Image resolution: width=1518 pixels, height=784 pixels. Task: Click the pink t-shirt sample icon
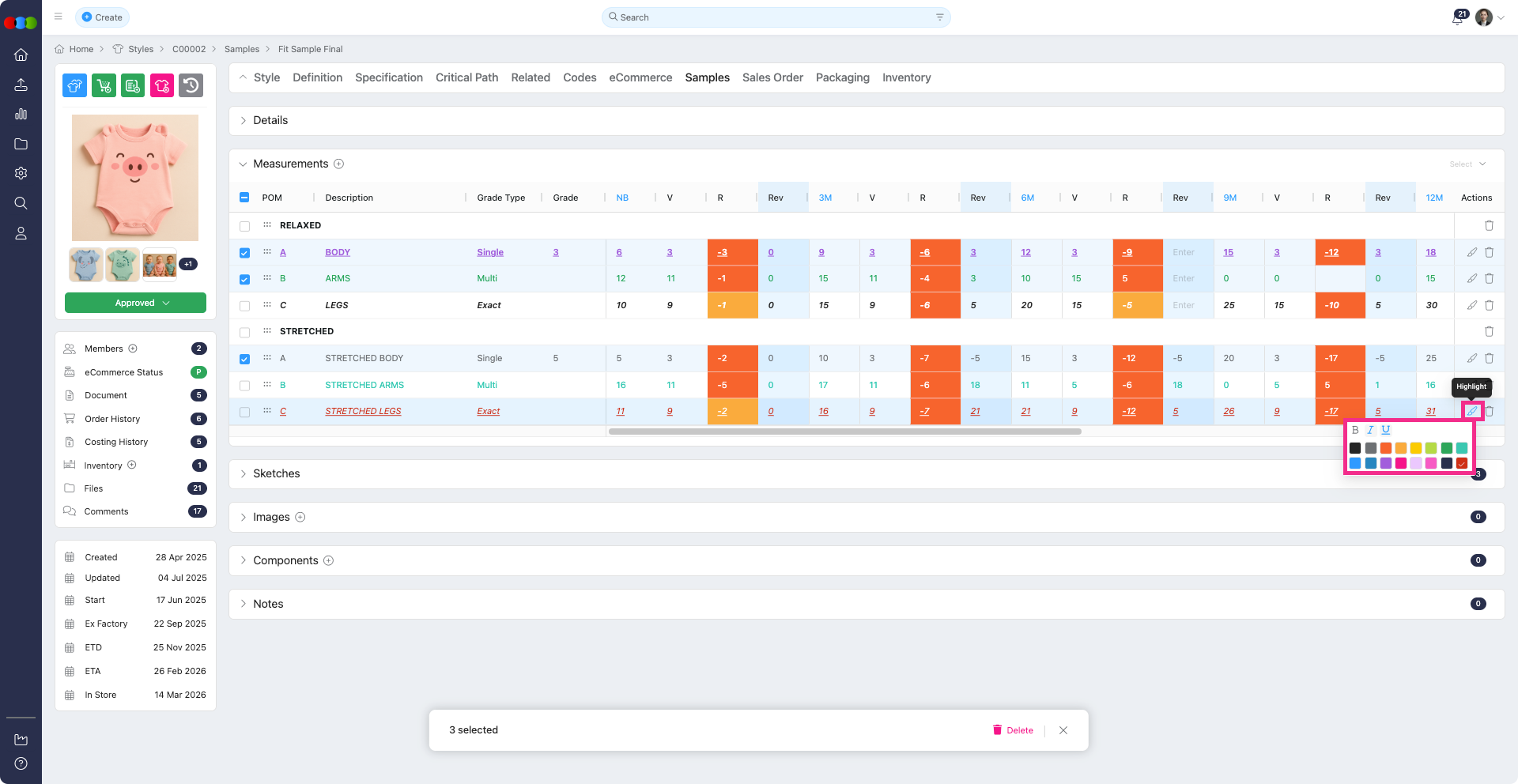[162, 85]
